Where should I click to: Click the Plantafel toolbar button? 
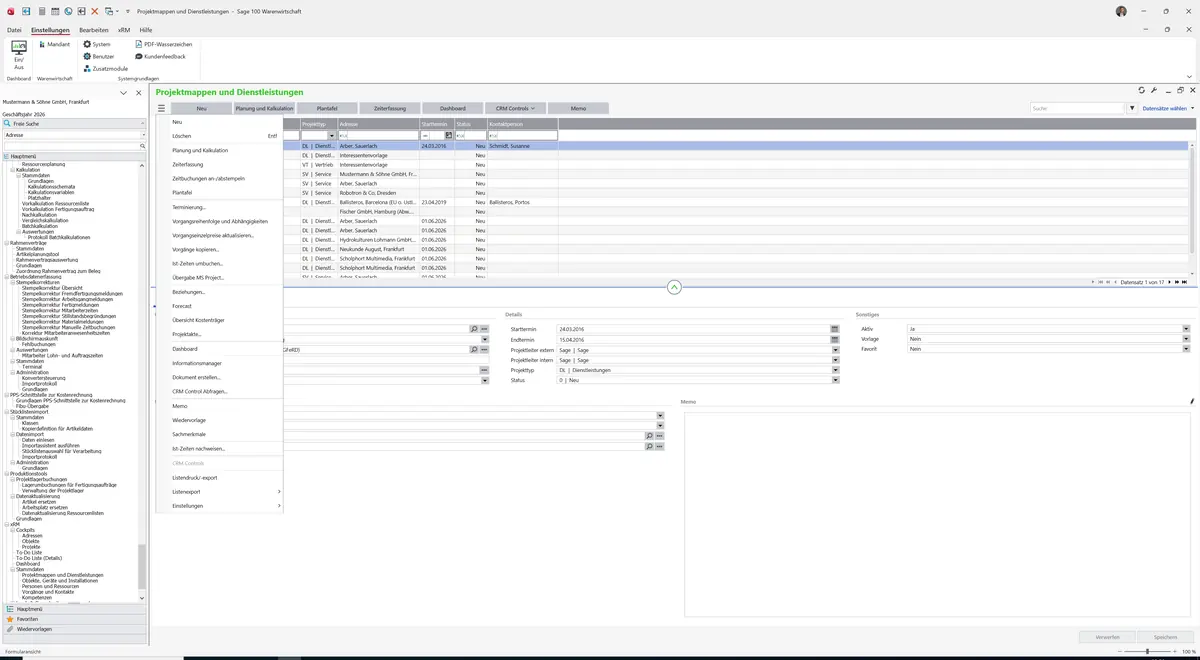(326, 108)
